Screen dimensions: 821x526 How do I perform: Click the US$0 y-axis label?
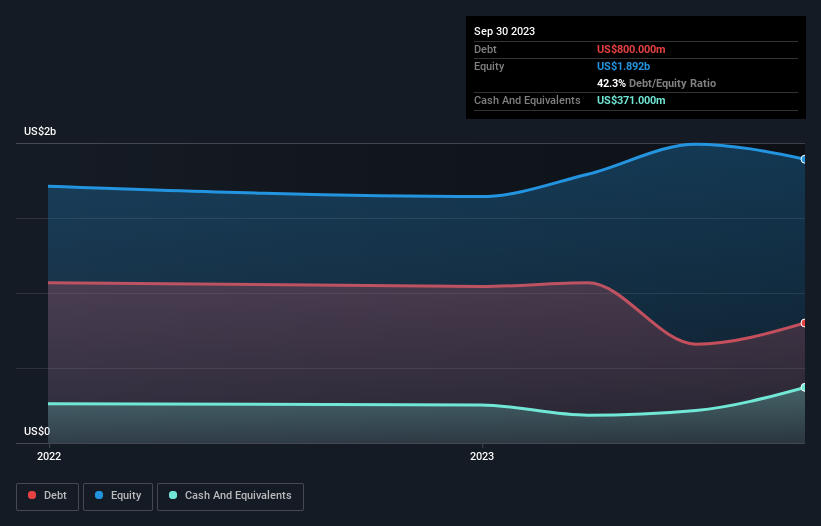(x=37, y=431)
